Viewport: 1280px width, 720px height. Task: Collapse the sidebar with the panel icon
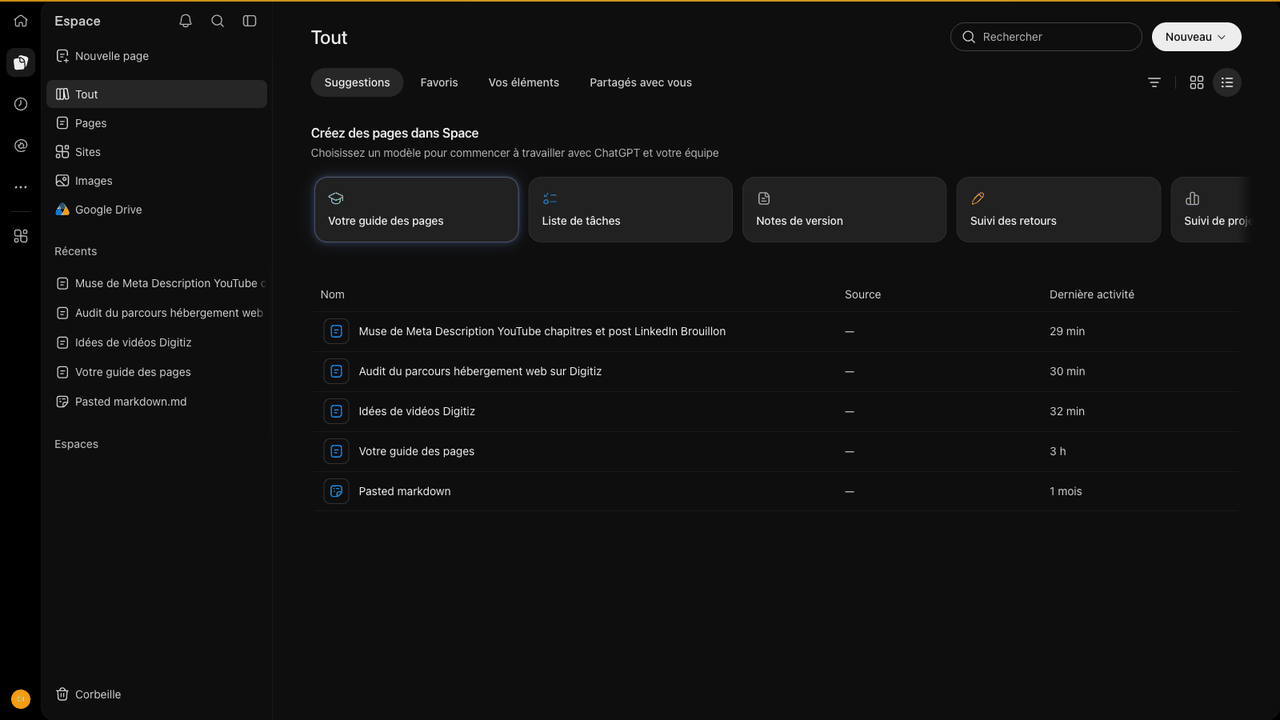click(250, 21)
